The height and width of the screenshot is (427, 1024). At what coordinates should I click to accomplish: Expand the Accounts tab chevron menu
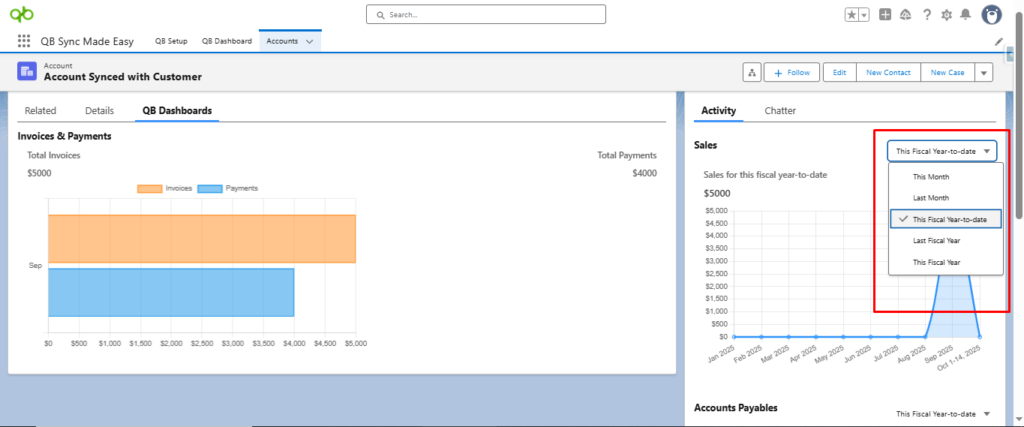click(310, 41)
